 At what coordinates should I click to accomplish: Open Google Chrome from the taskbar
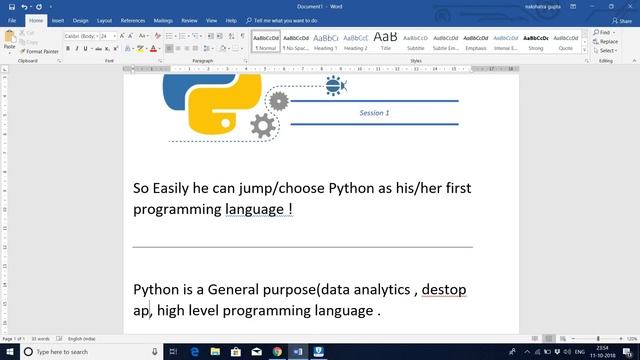(277, 352)
